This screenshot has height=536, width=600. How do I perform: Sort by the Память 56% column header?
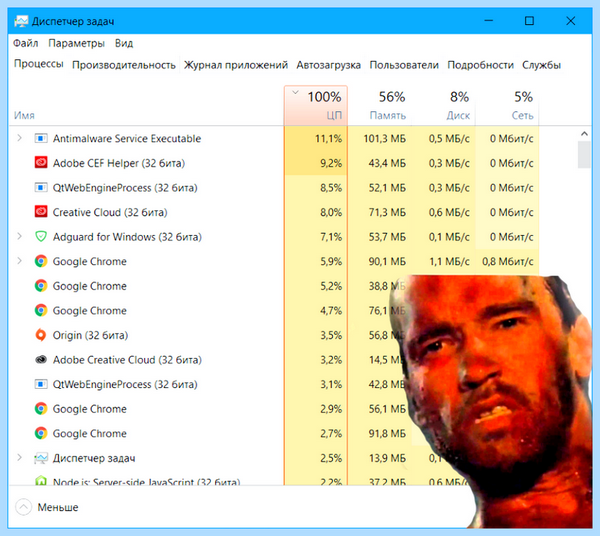point(380,106)
